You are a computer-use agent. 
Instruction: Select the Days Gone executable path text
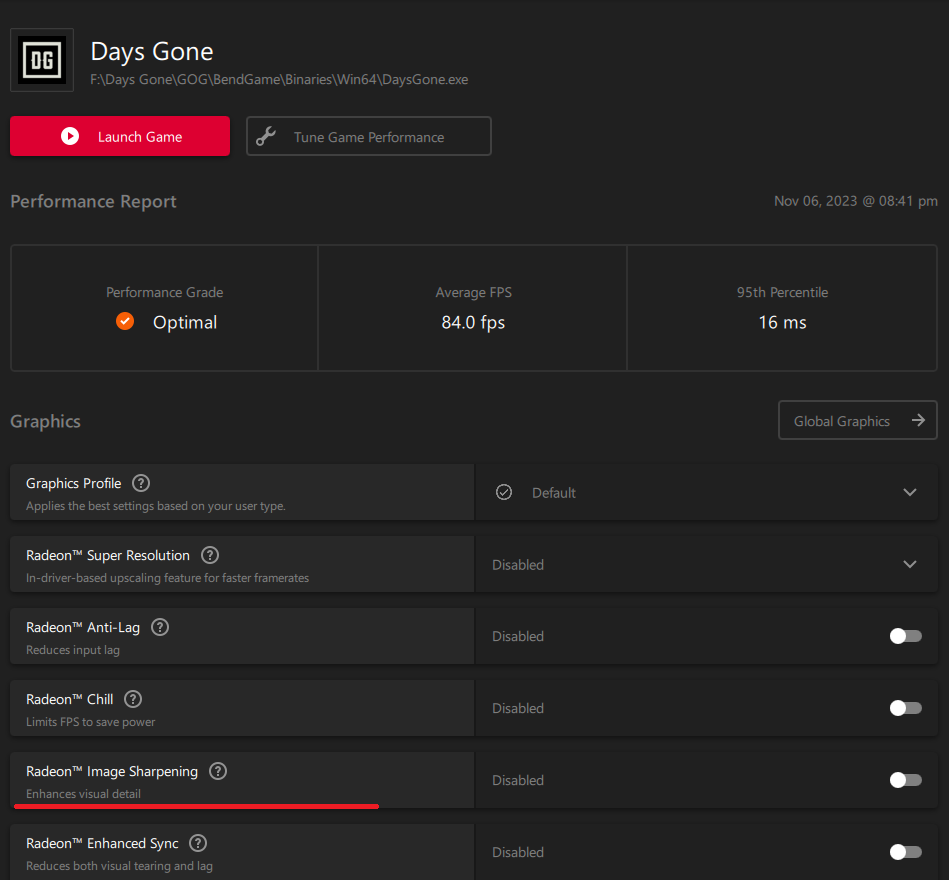279,80
